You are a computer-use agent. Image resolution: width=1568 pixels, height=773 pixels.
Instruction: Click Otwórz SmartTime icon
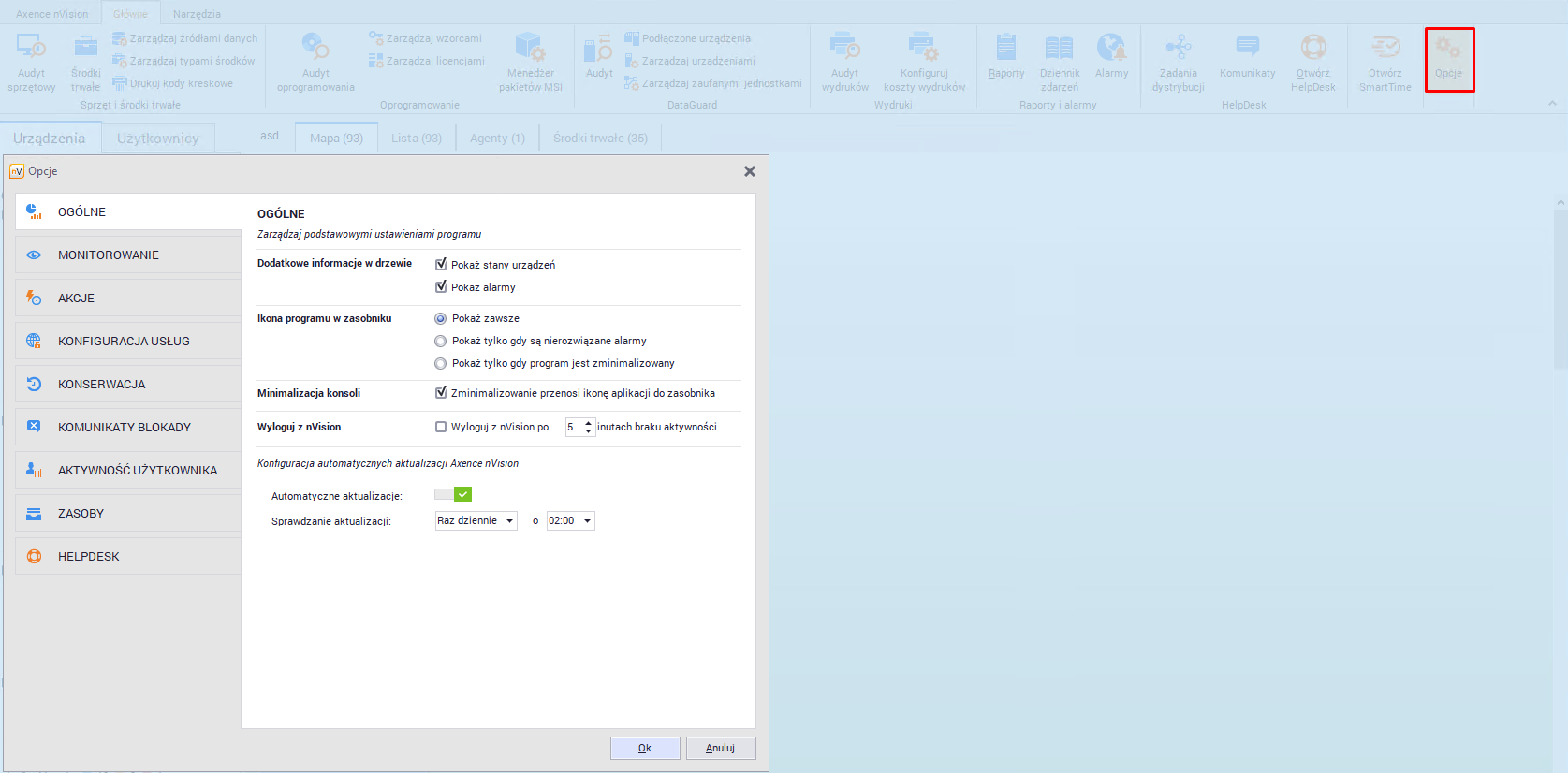coord(1385,63)
